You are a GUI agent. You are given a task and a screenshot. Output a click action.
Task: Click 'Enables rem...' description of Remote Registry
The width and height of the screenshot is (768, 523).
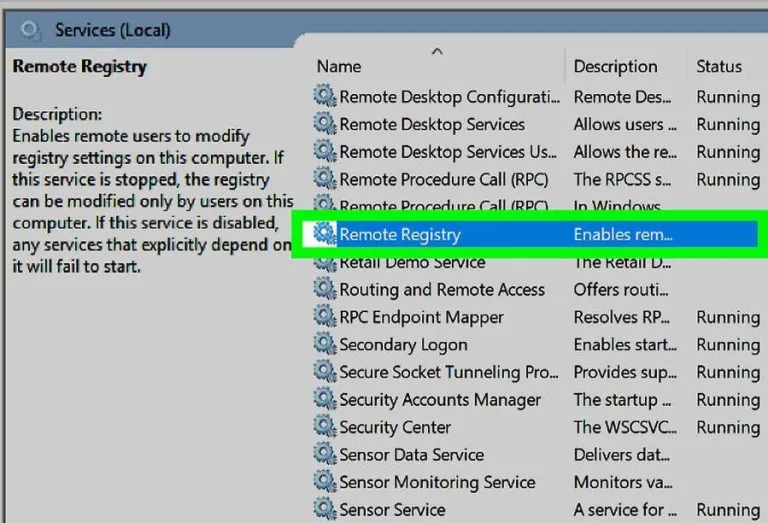pos(623,235)
